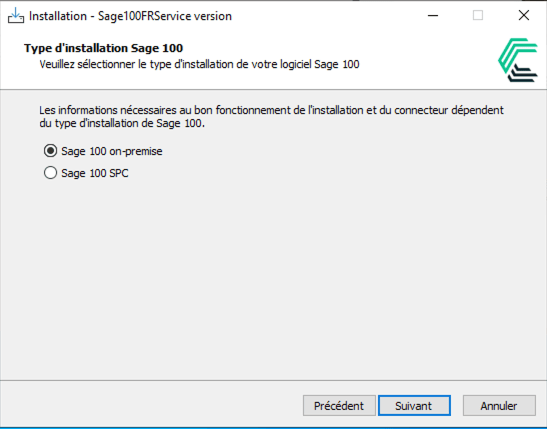Screen dimensions: 547x429
Task: Continue with the Suivant button
Action: 414,406
